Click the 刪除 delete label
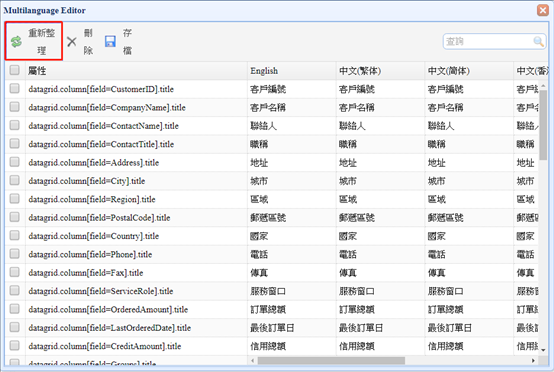The width and height of the screenshot is (554, 372). pyautogui.click(x=88, y=42)
